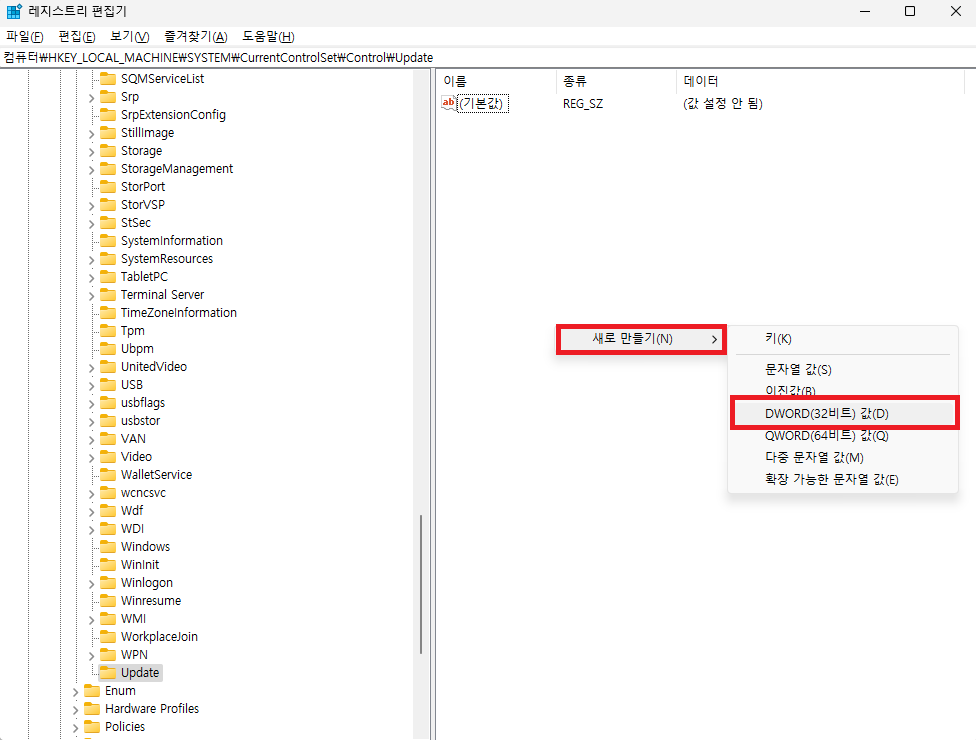This screenshot has height=740, width=976.
Task: Click the Tpm folder icon
Action: tap(108, 330)
